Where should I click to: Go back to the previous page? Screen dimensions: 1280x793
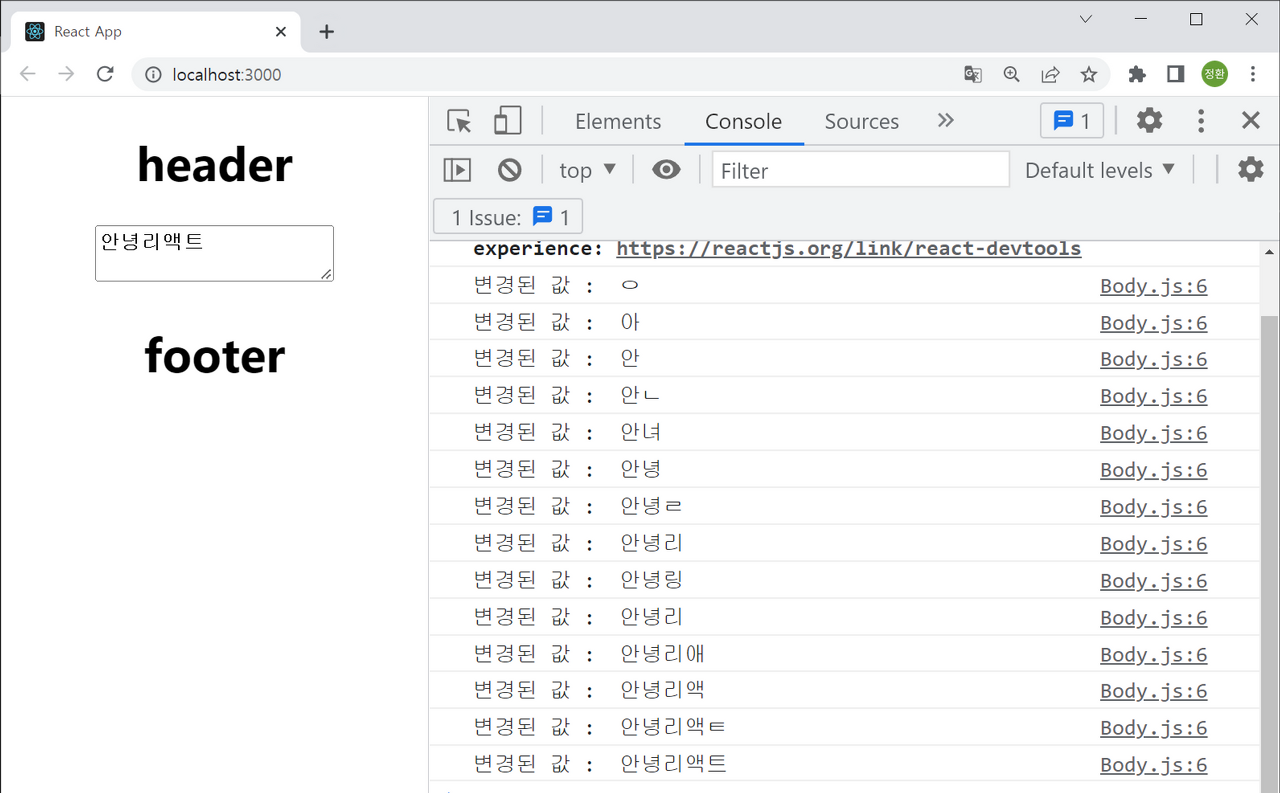point(28,74)
